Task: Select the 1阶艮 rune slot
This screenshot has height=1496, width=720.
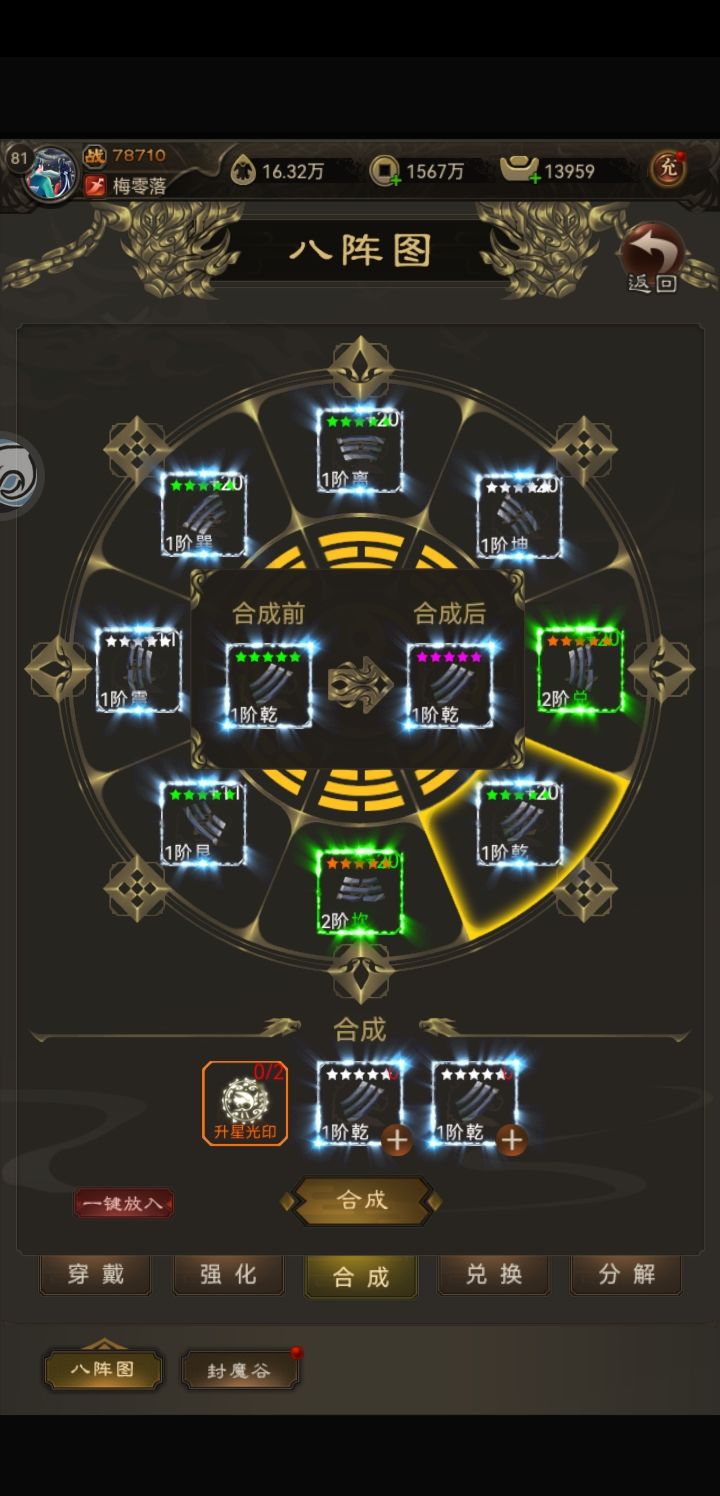Action: pyautogui.click(x=203, y=824)
